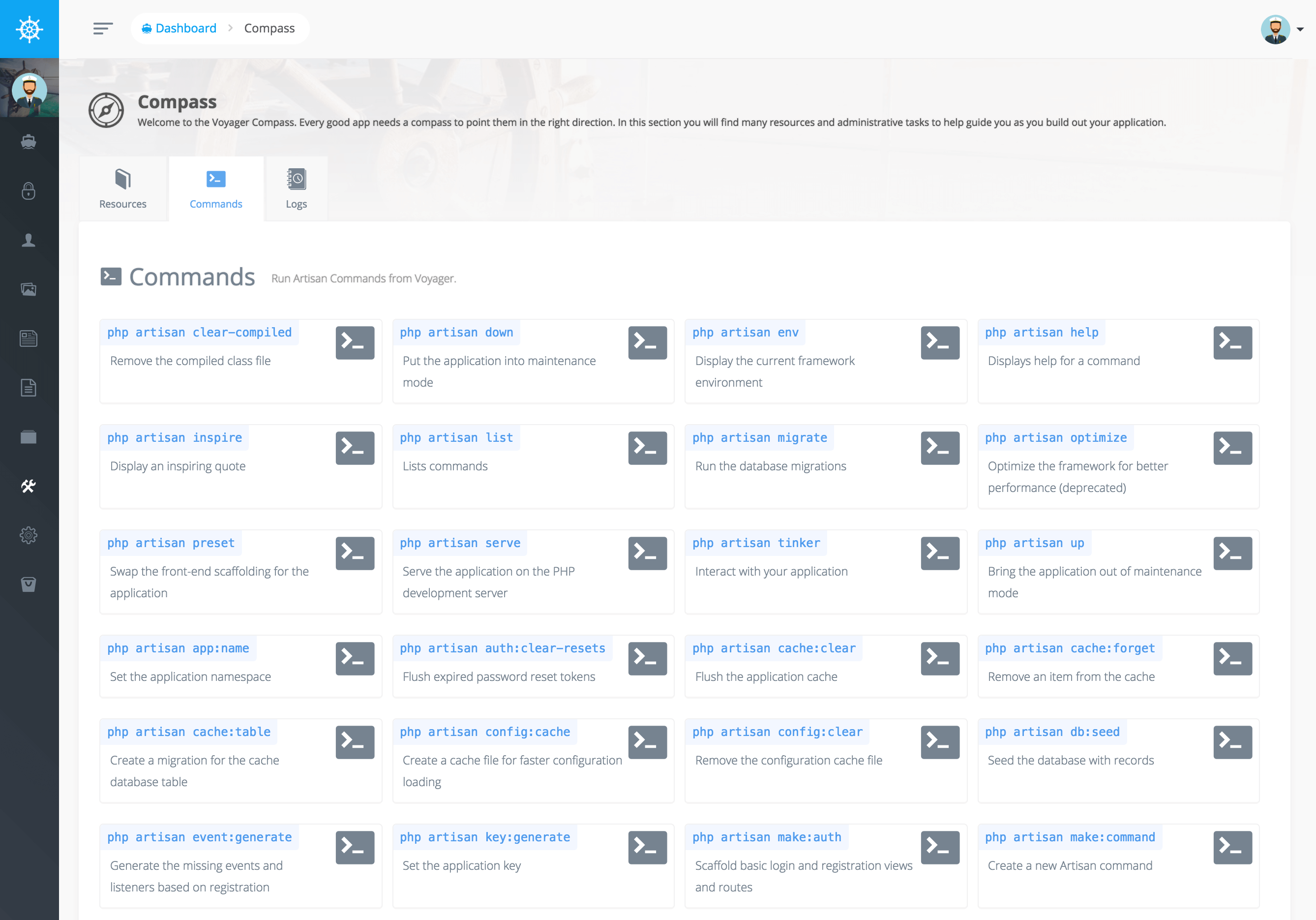Open the Posts newspaper sidebar icon
This screenshot has width=1316, height=920.
tap(29, 338)
